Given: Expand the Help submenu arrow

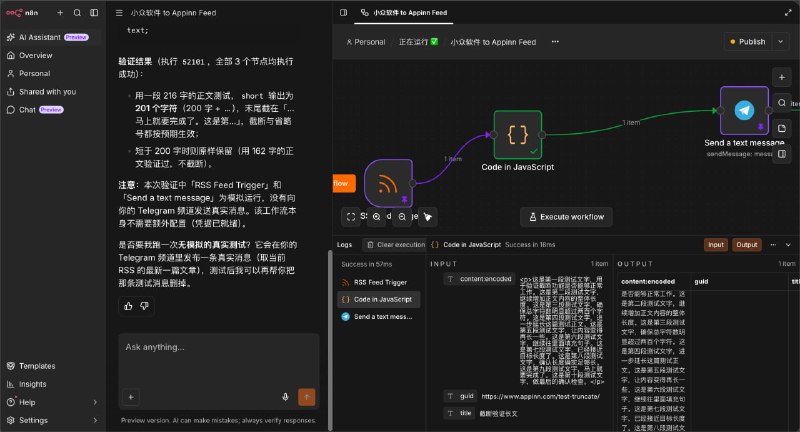Looking at the screenshot, I should (x=95, y=402).
